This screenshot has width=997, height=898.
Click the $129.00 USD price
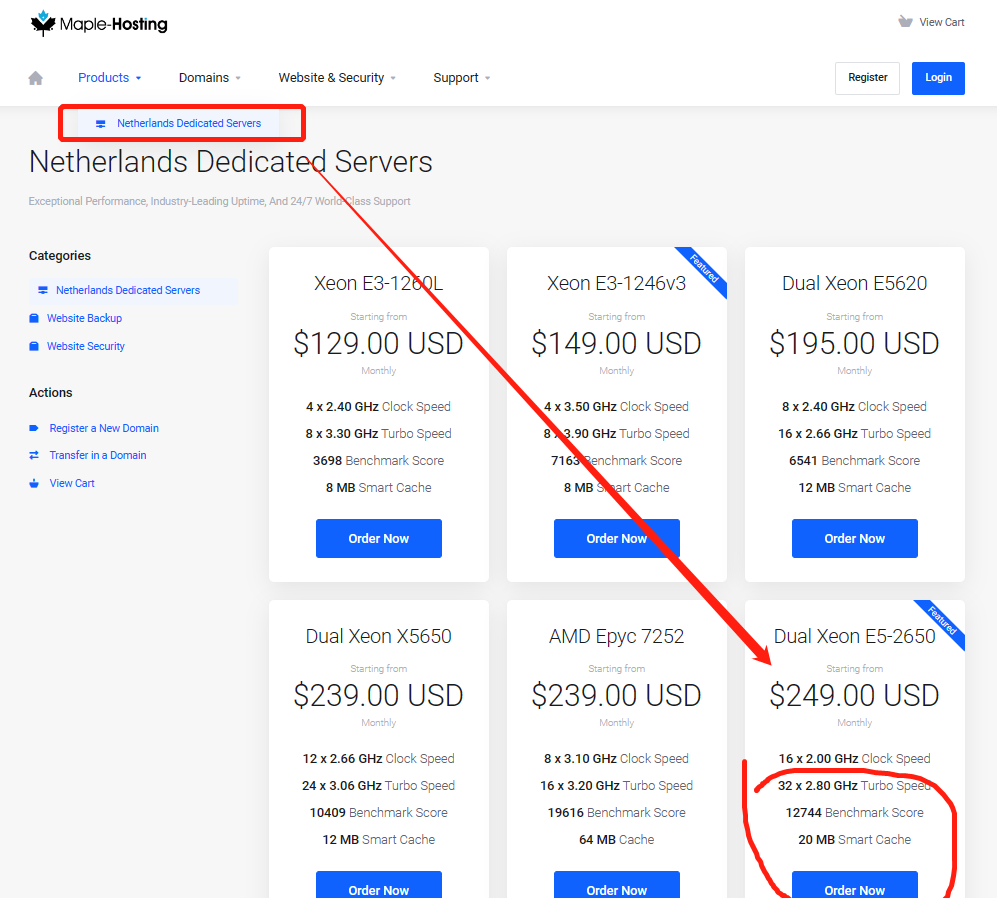coord(378,343)
